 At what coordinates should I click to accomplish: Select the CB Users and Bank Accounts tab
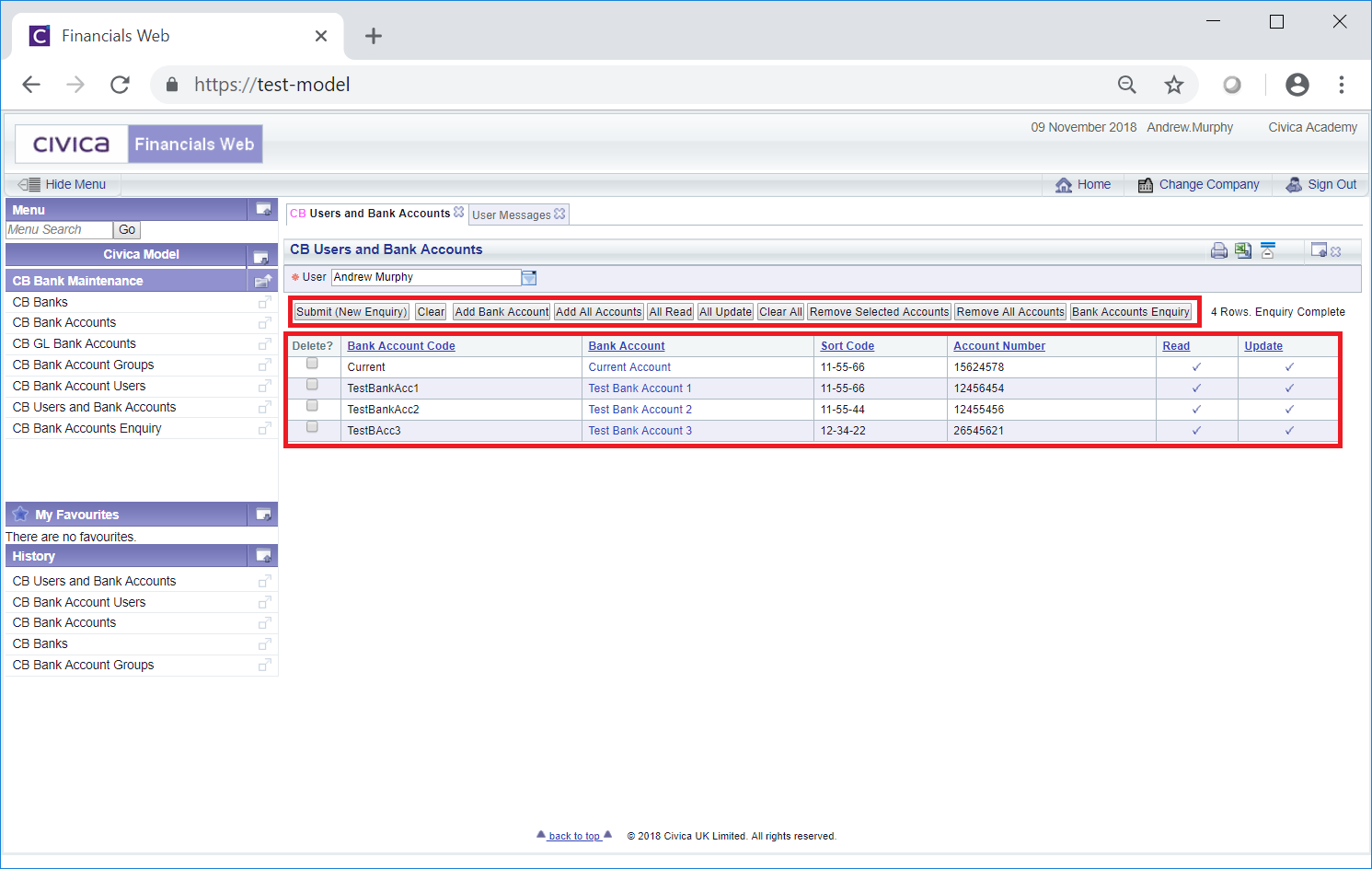[x=370, y=214]
